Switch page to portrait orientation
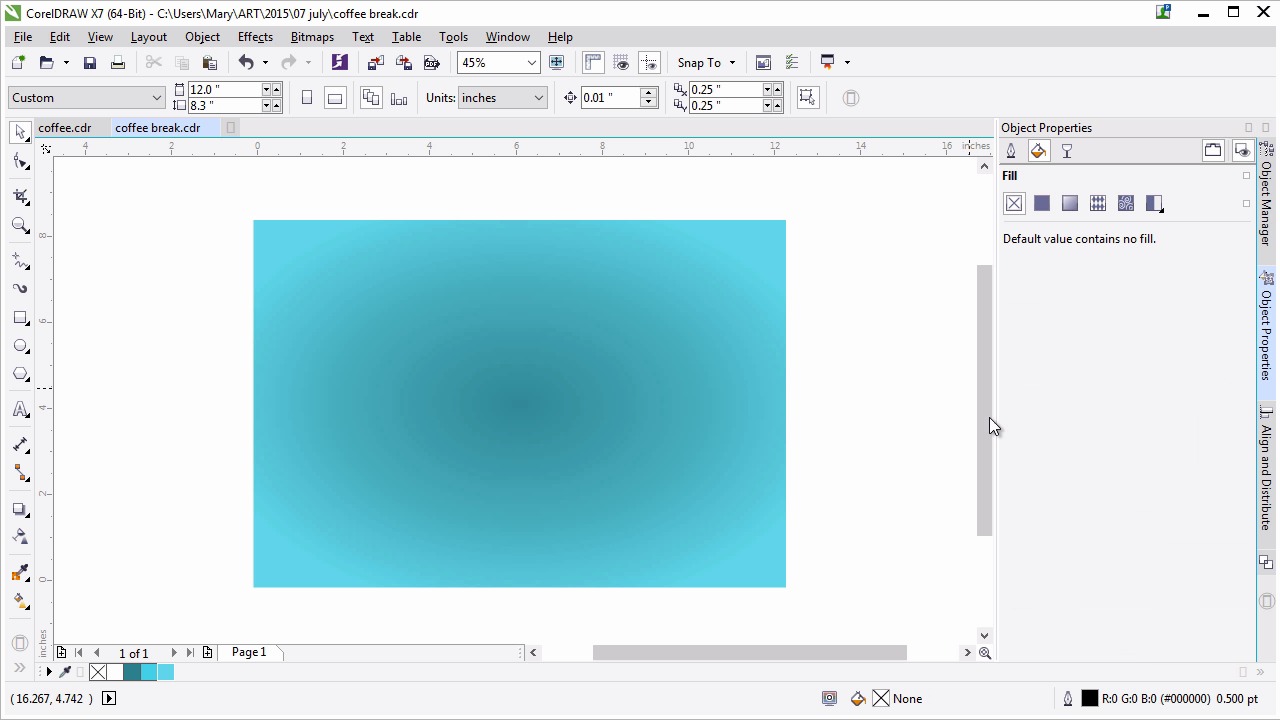1280x720 pixels. coord(307,98)
